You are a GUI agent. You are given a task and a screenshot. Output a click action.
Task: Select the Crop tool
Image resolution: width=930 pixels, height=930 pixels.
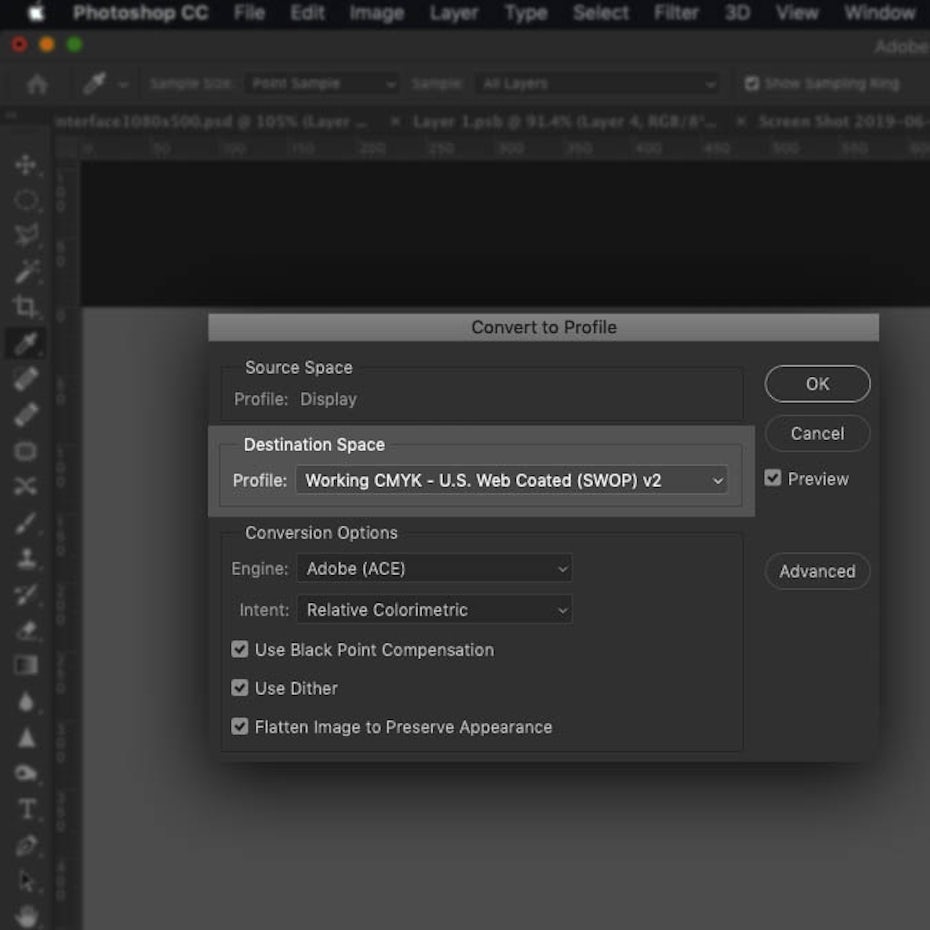tap(26, 308)
